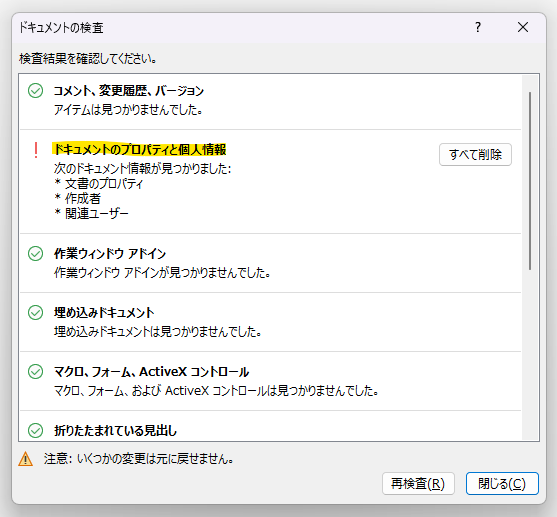The width and height of the screenshot is (557, 517).
Task: Open help with the question mark icon
Action: [478, 27]
